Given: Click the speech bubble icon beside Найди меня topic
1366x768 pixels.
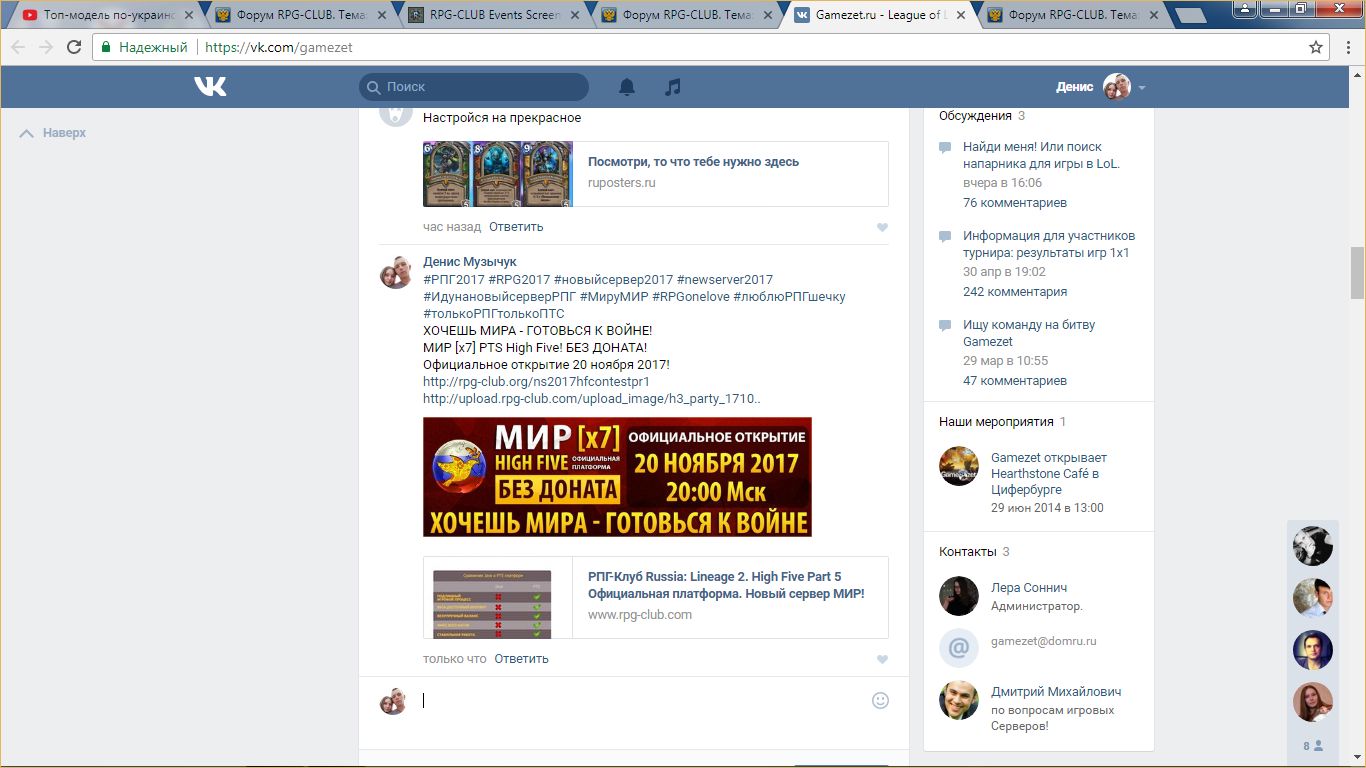Looking at the screenshot, I should (x=945, y=148).
